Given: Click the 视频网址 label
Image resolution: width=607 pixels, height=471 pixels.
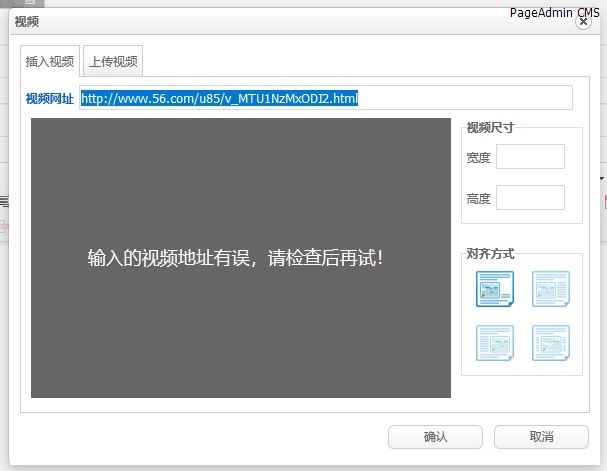Looking at the screenshot, I should click(50, 98).
